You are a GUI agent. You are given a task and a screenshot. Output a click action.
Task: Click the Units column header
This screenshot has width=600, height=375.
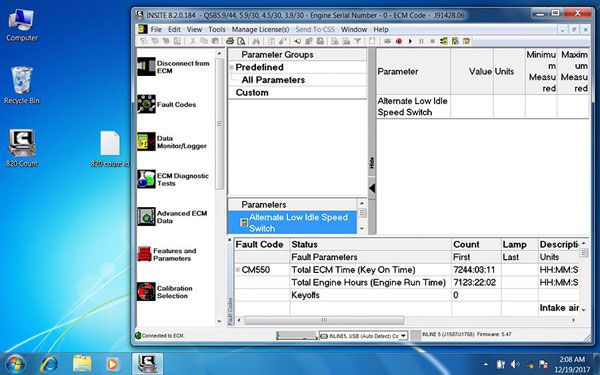click(x=509, y=72)
